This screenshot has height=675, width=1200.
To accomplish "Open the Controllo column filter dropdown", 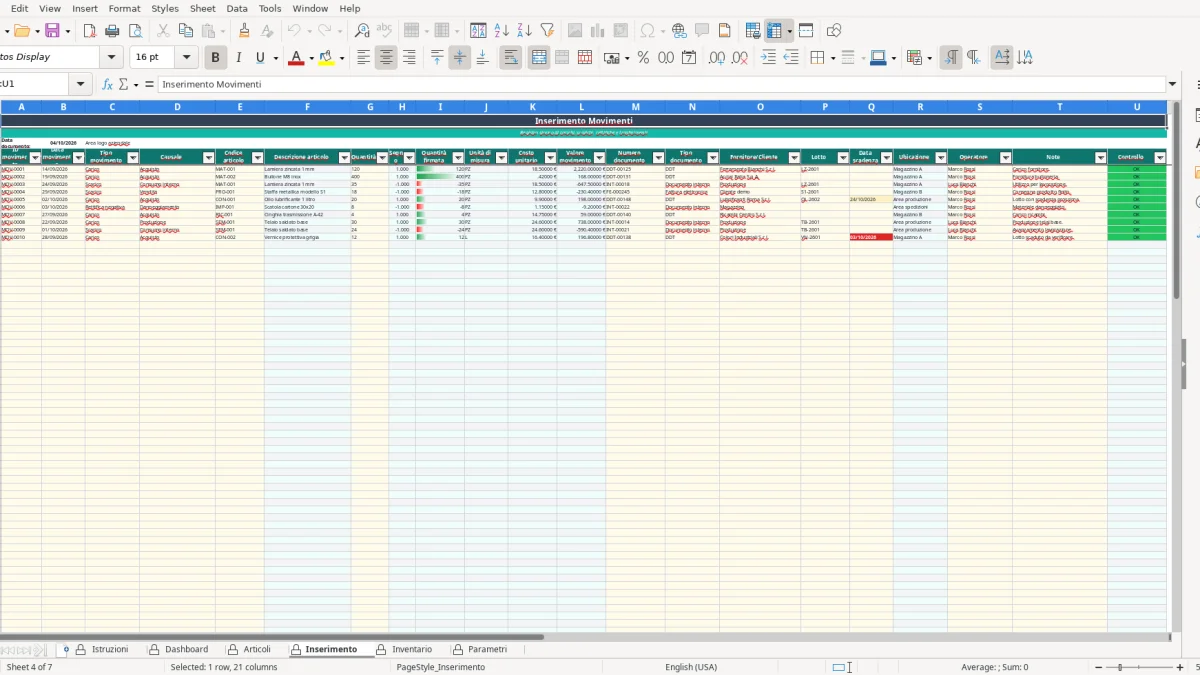I will tap(1160, 157).
